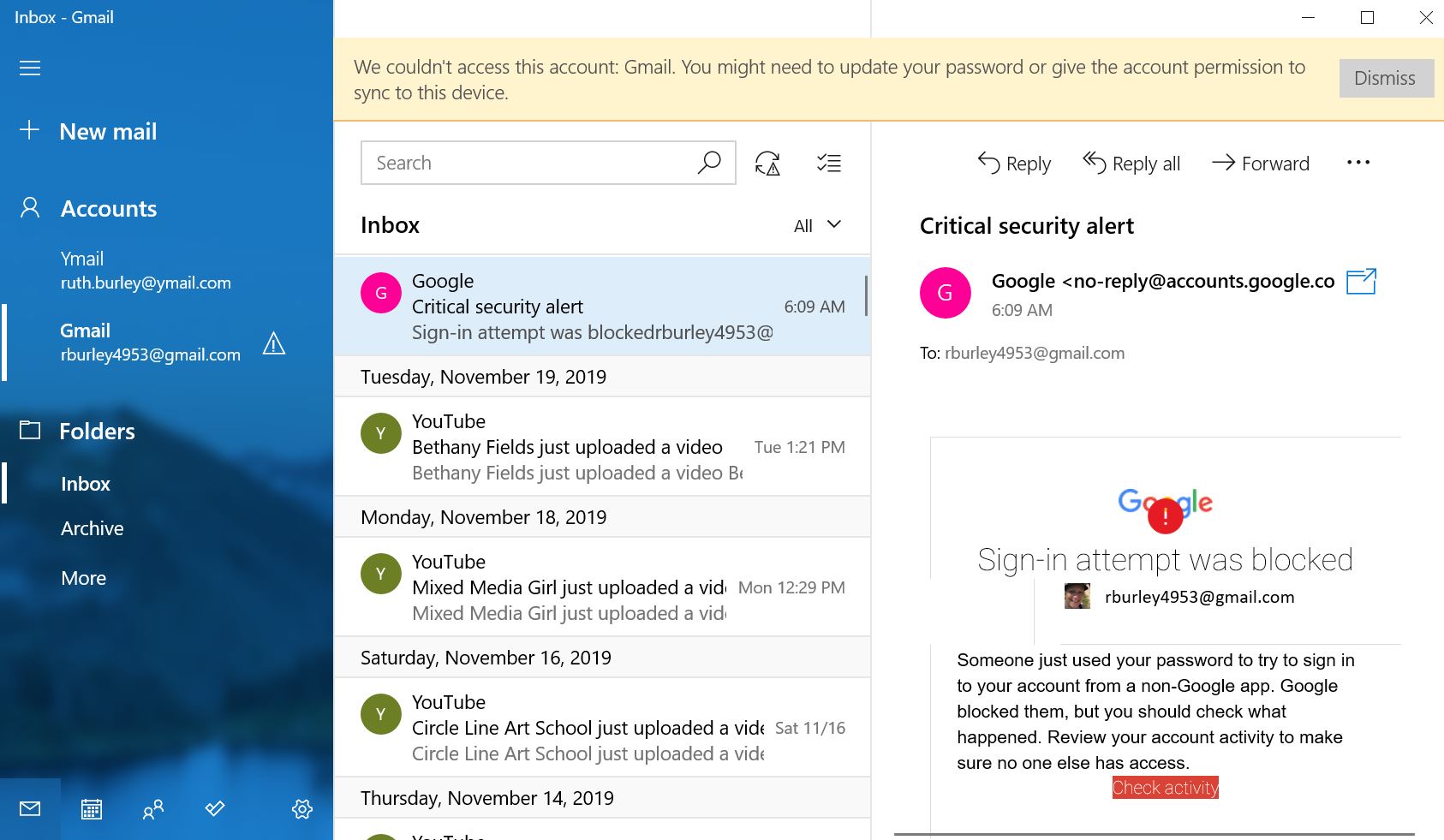
Task: Click the Check activity link
Action: coord(1166,788)
